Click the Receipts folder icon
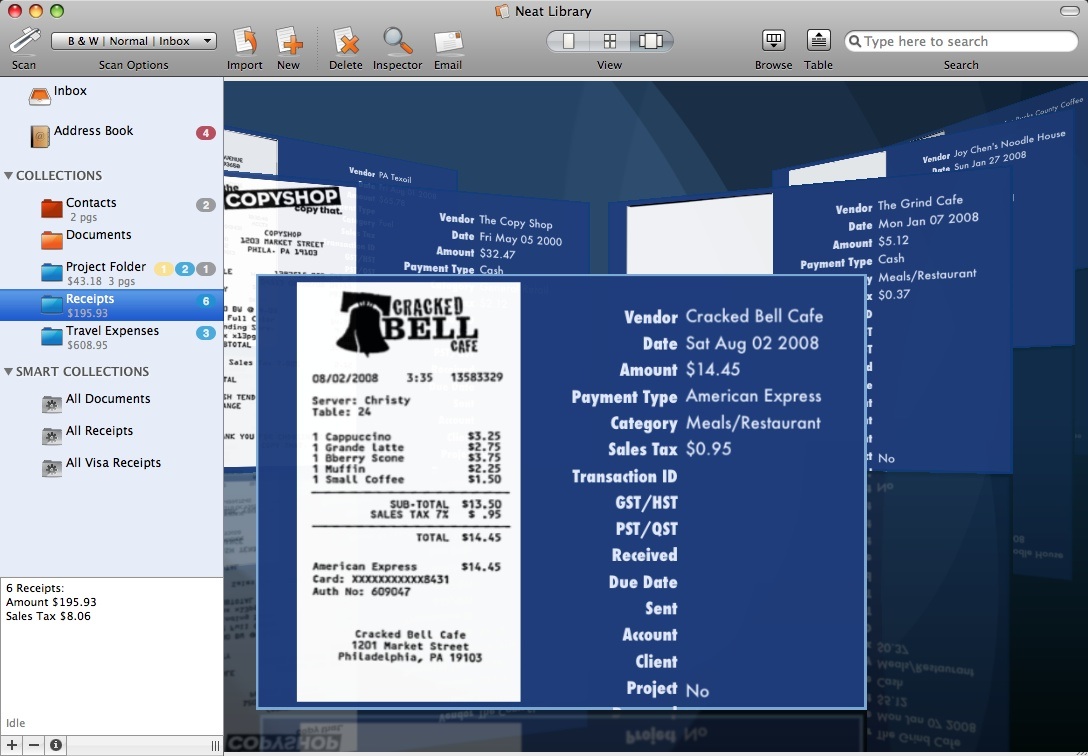The width and height of the screenshot is (1088, 756). 52,304
